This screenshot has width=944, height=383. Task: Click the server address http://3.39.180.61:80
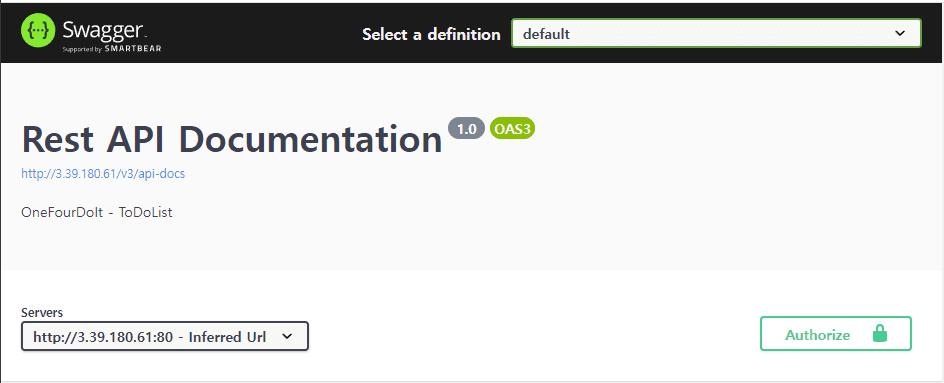click(103, 337)
